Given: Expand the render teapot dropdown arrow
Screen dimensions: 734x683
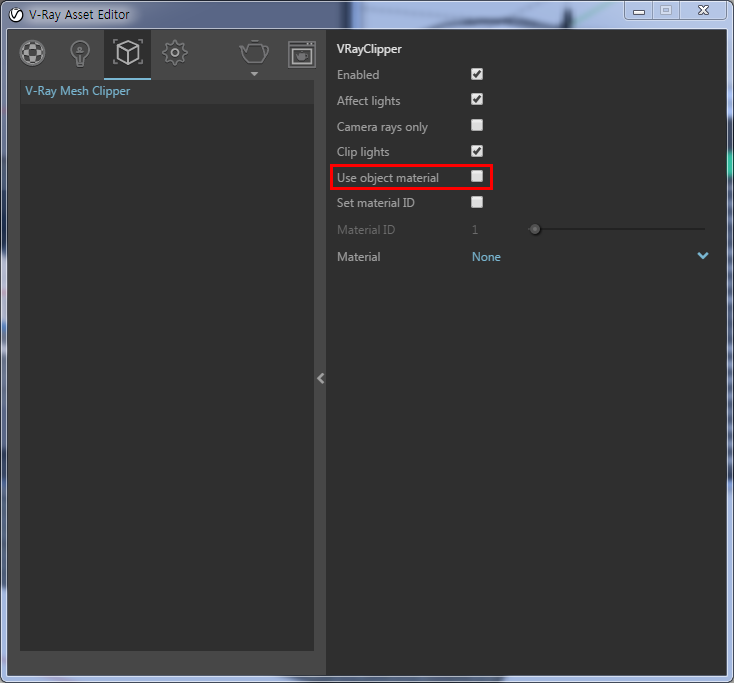Looking at the screenshot, I should click(254, 74).
